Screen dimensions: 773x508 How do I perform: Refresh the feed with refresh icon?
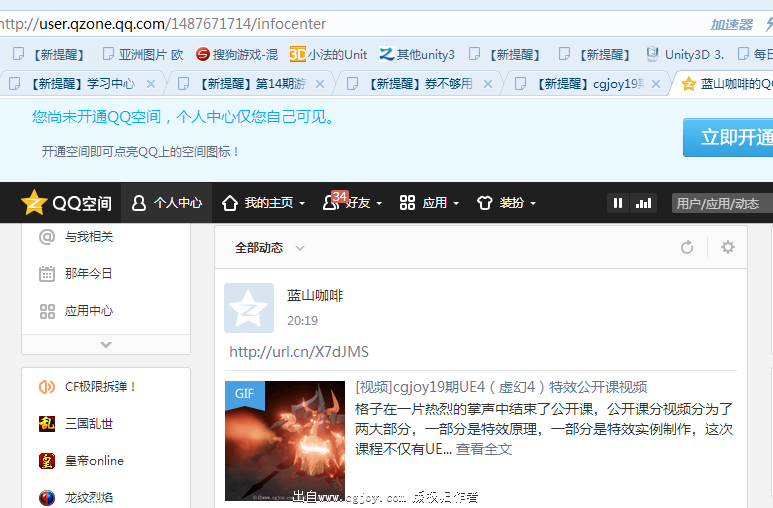[x=687, y=247]
